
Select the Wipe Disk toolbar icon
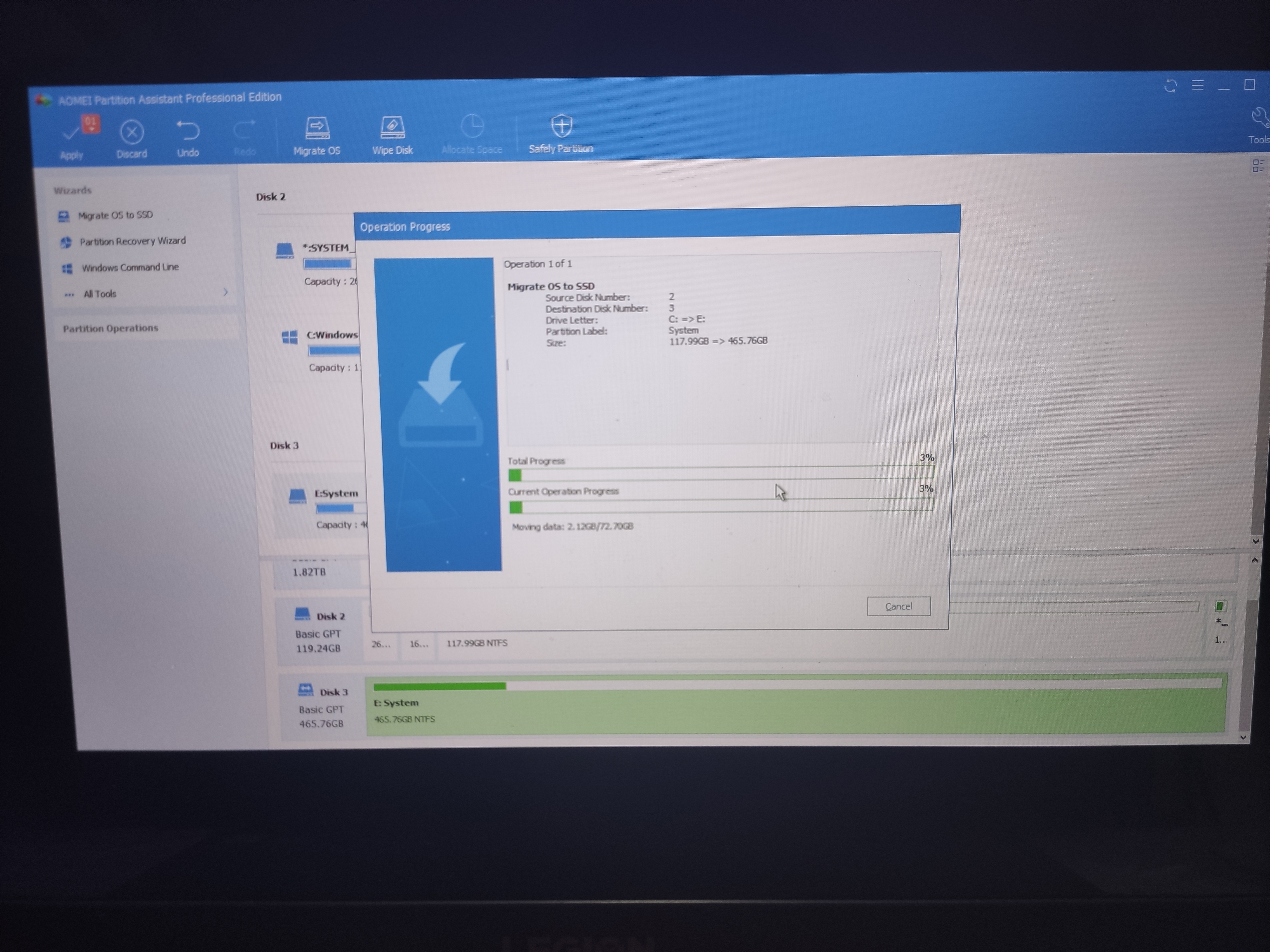[x=393, y=128]
